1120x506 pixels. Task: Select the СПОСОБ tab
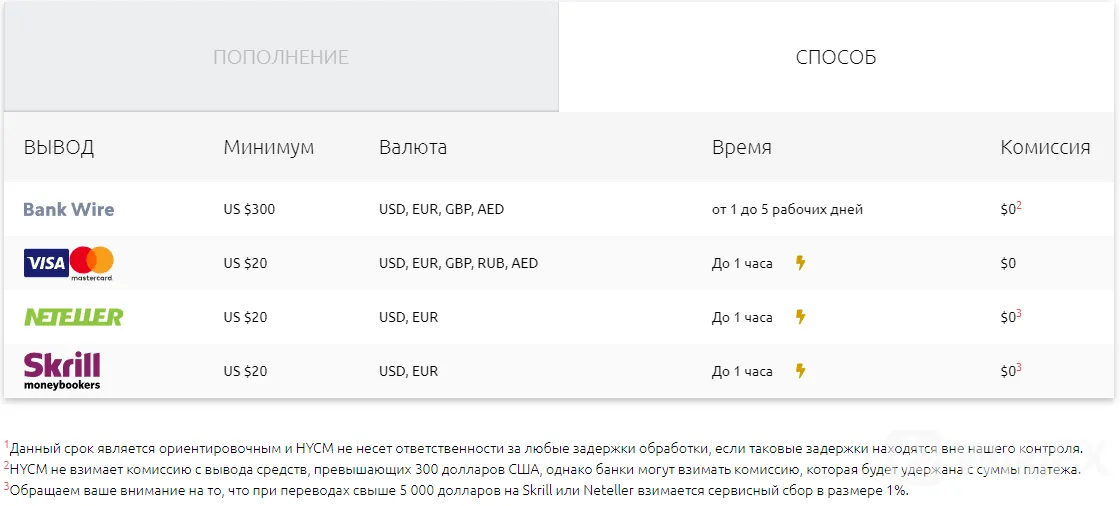coord(836,57)
